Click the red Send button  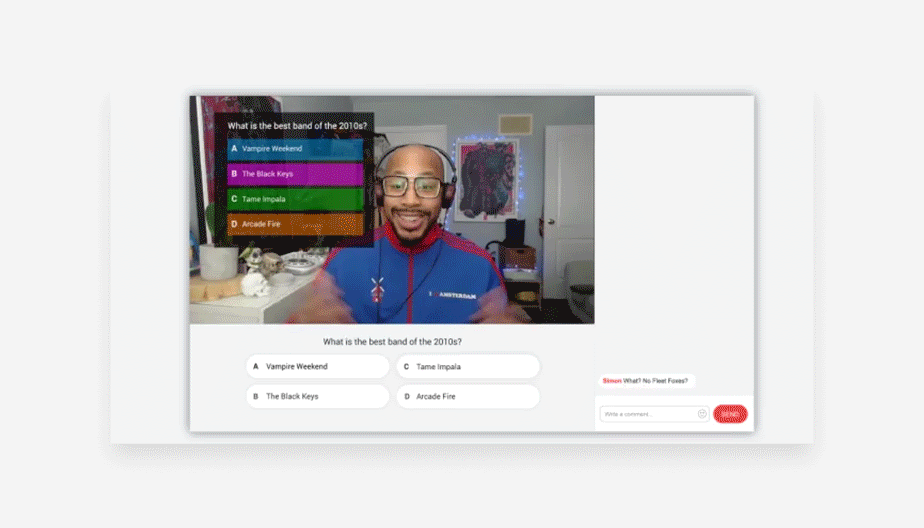[730, 414]
